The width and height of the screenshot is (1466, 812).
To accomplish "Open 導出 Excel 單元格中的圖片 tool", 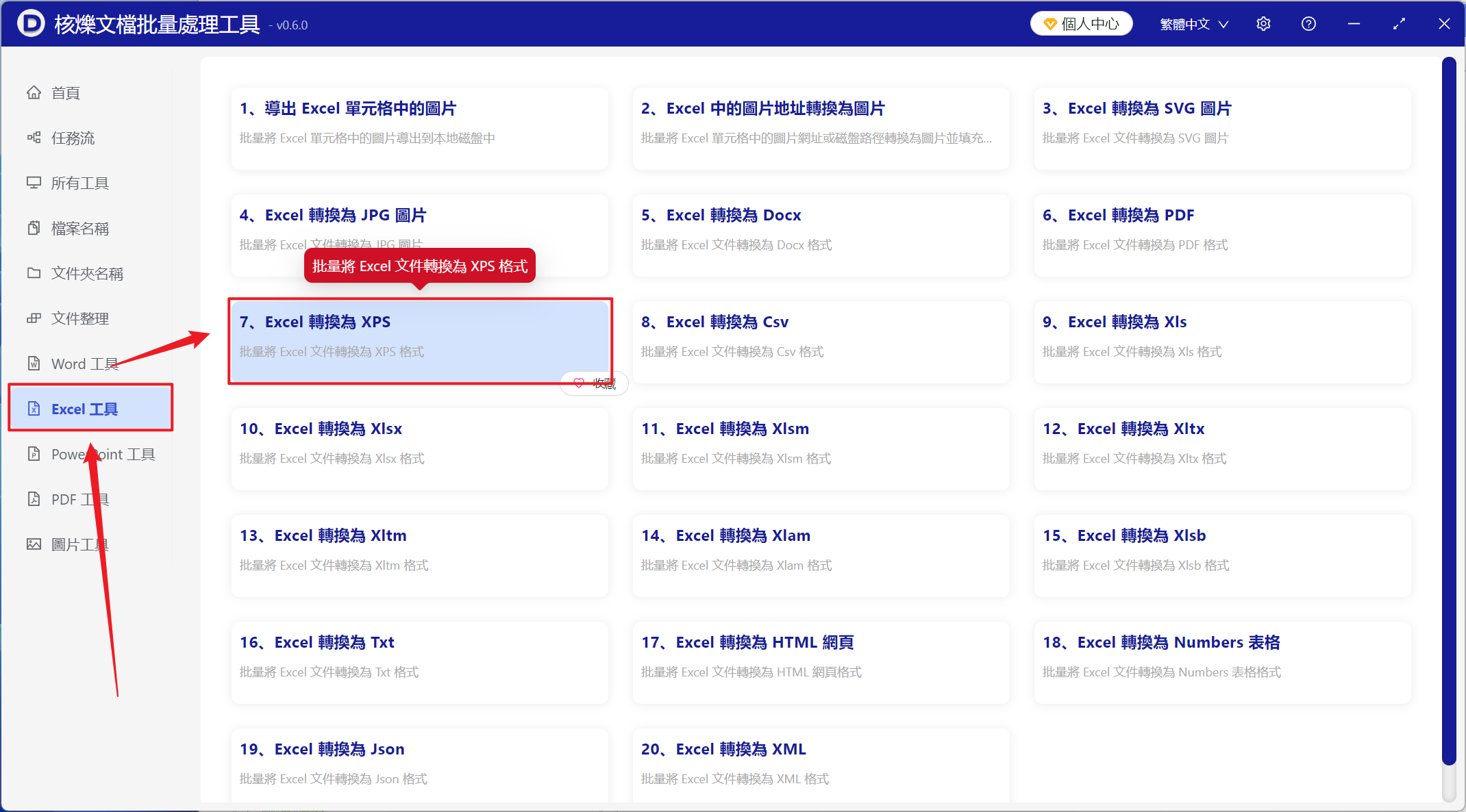I will (x=419, y=128).
